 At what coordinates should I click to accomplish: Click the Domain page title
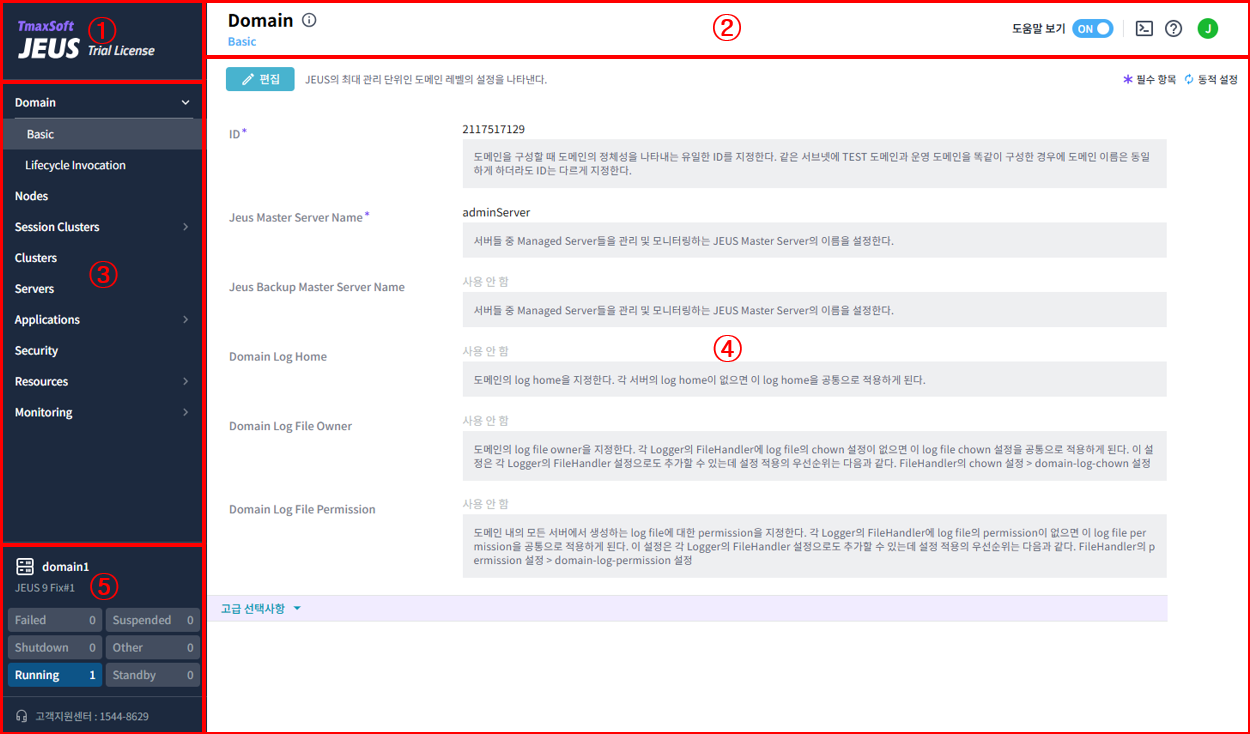pos(261,20)
